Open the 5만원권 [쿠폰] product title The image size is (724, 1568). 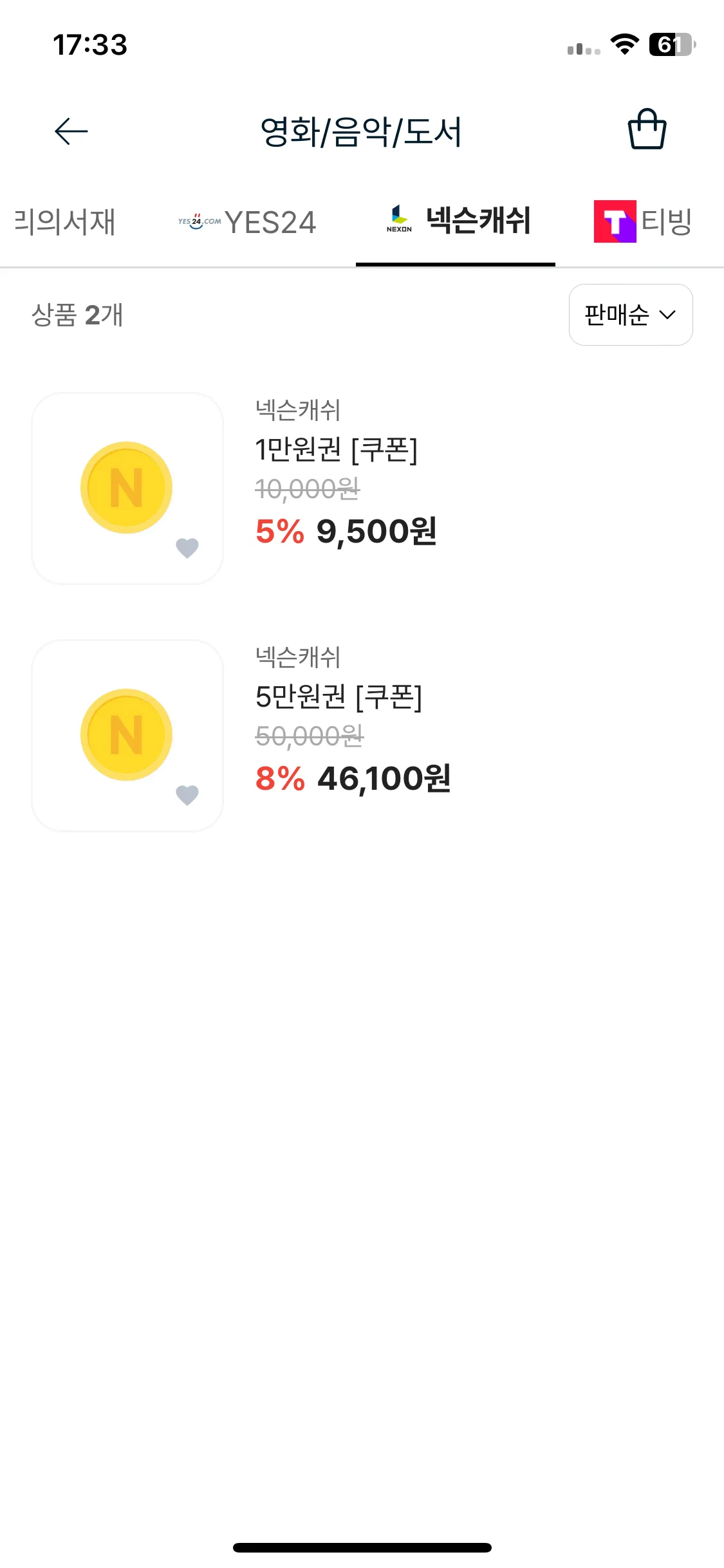(339, 696)
